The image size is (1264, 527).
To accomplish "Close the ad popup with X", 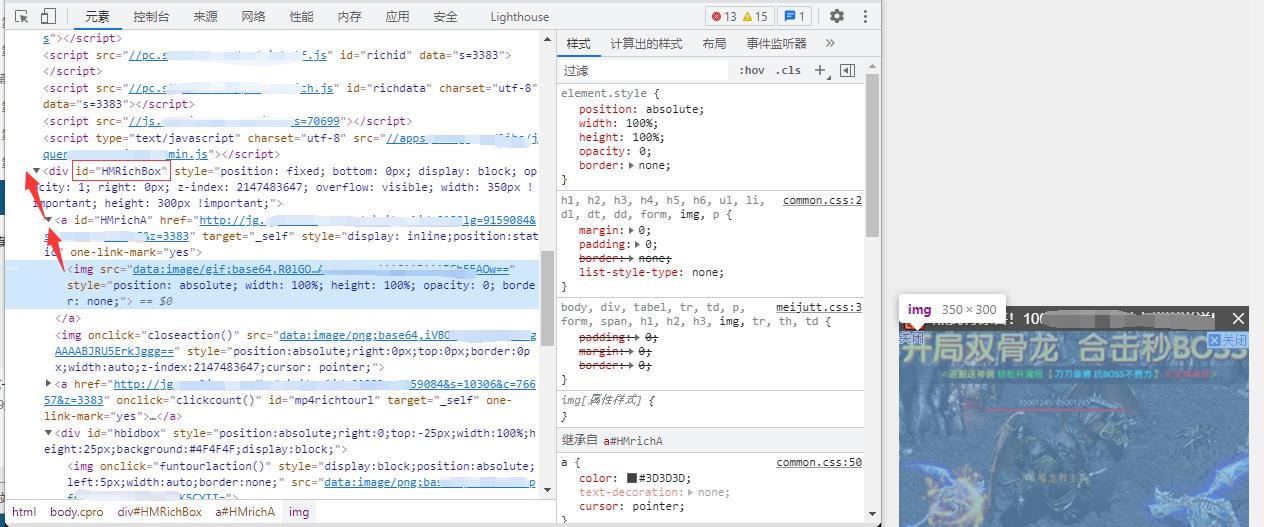I will (1238, 318).
